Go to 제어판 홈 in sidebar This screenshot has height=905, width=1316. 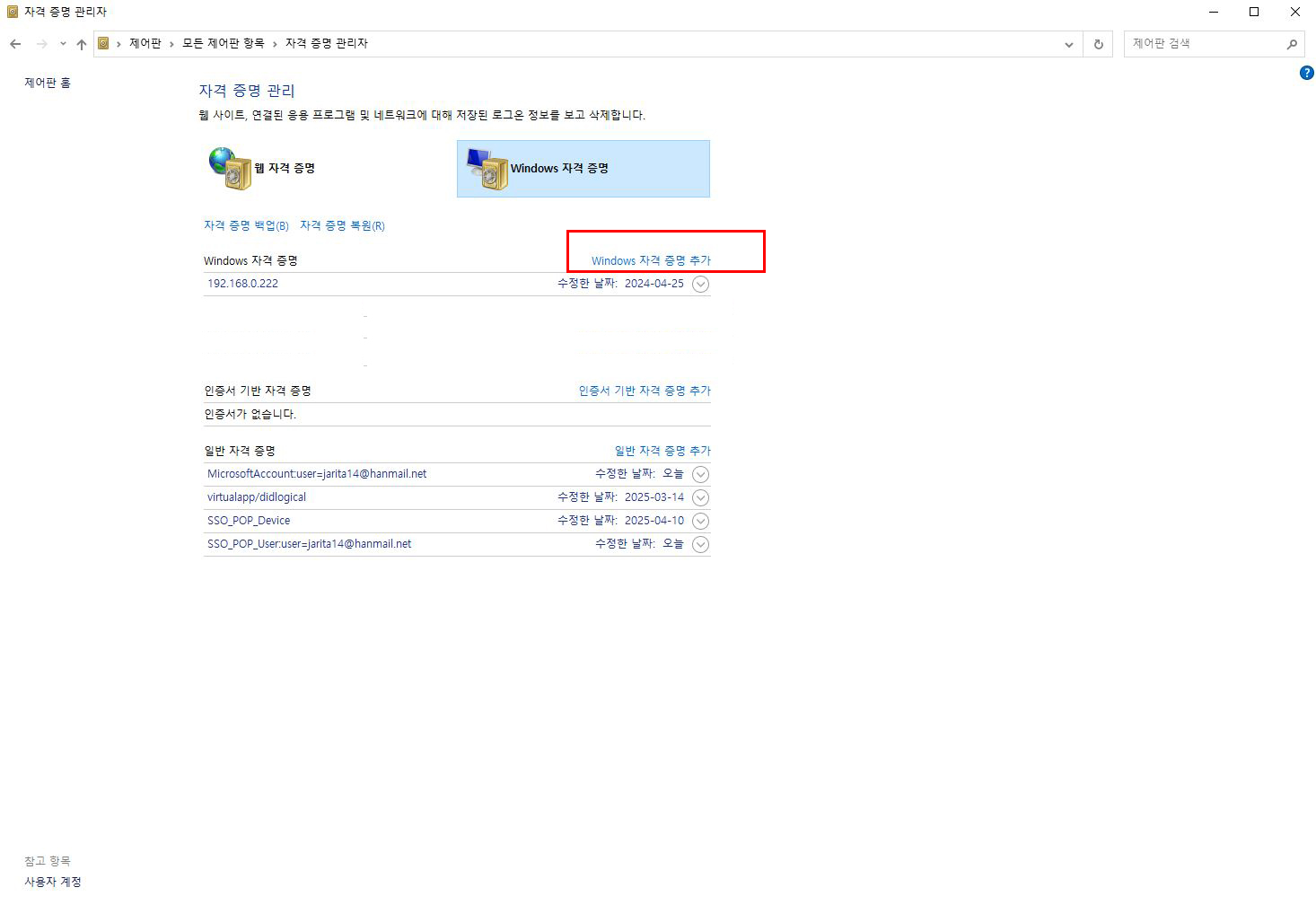click(x=48, y=83)
